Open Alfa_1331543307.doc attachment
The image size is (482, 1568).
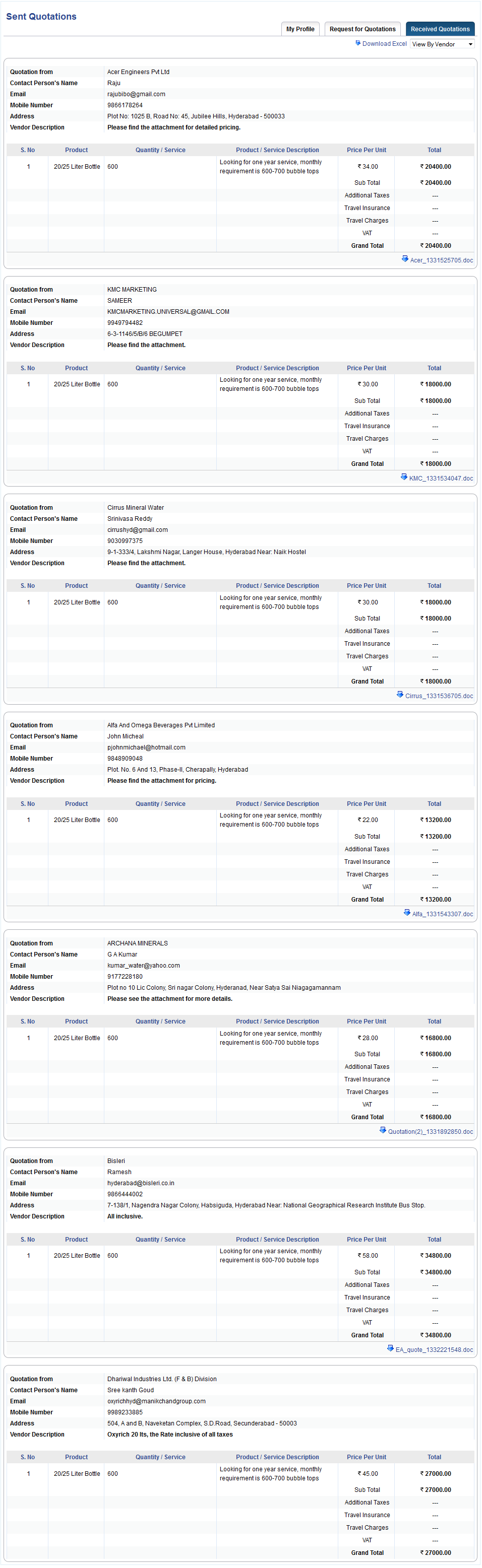click(x=442, y=914)
